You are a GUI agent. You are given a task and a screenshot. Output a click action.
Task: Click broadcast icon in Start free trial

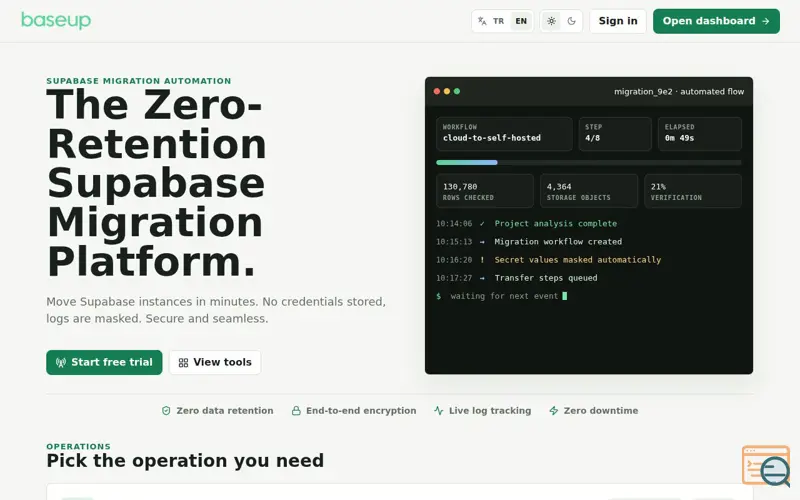[x=61, y=362]
